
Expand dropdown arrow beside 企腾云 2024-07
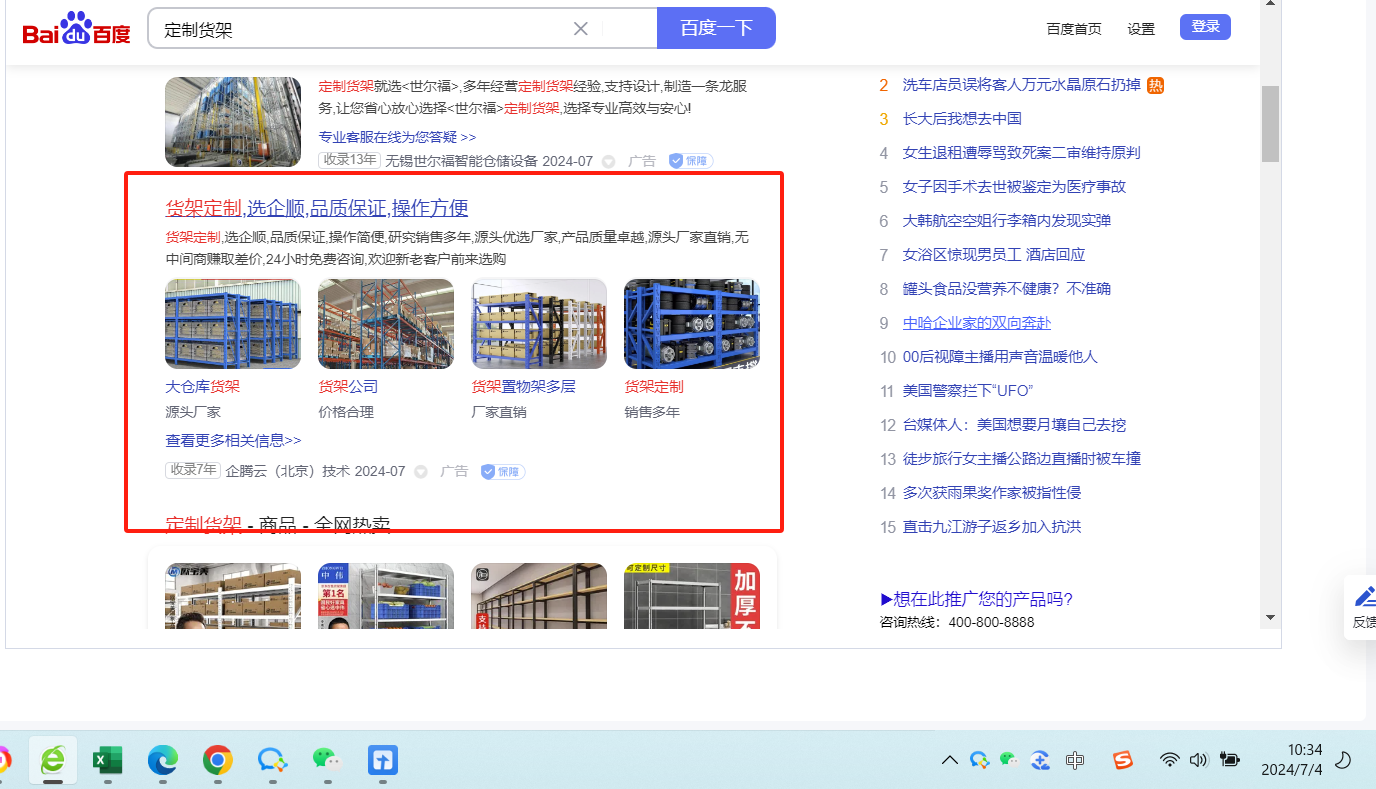point(421,472)
